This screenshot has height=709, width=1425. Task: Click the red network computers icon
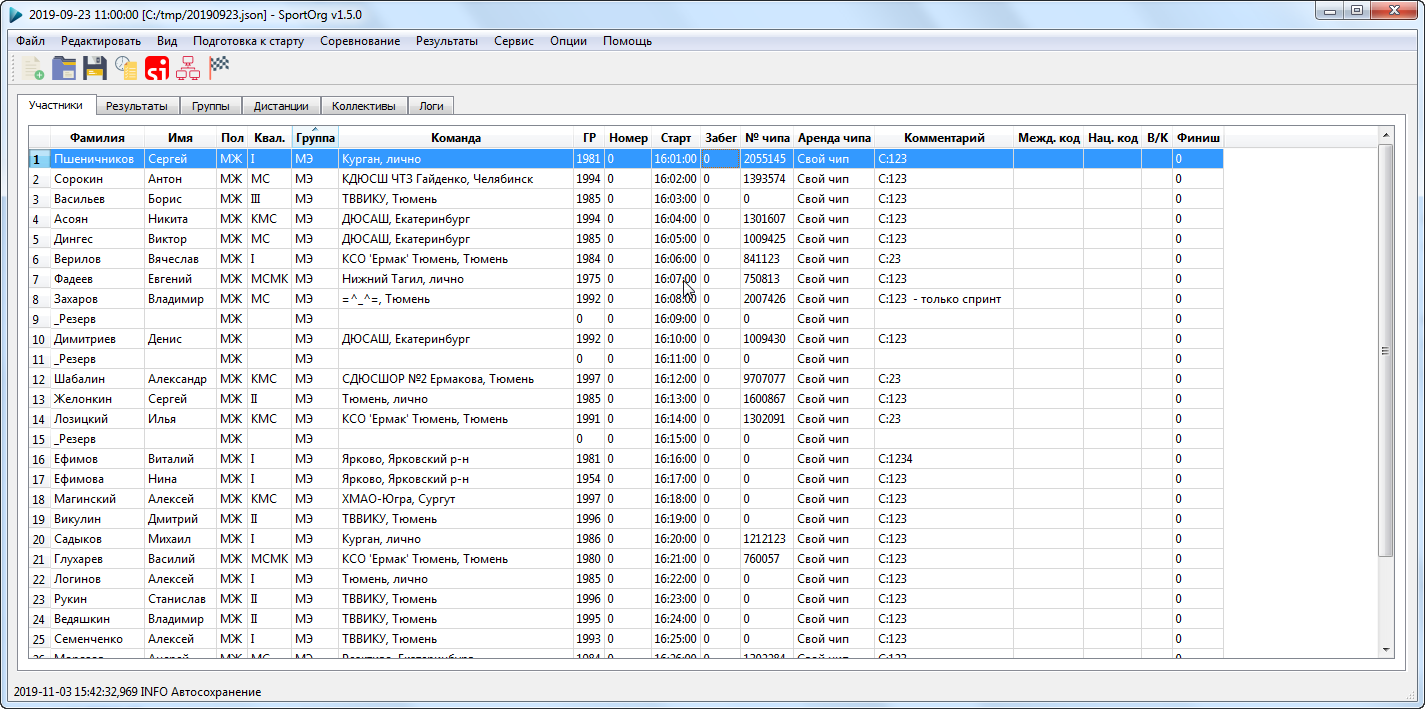[188, 68]
